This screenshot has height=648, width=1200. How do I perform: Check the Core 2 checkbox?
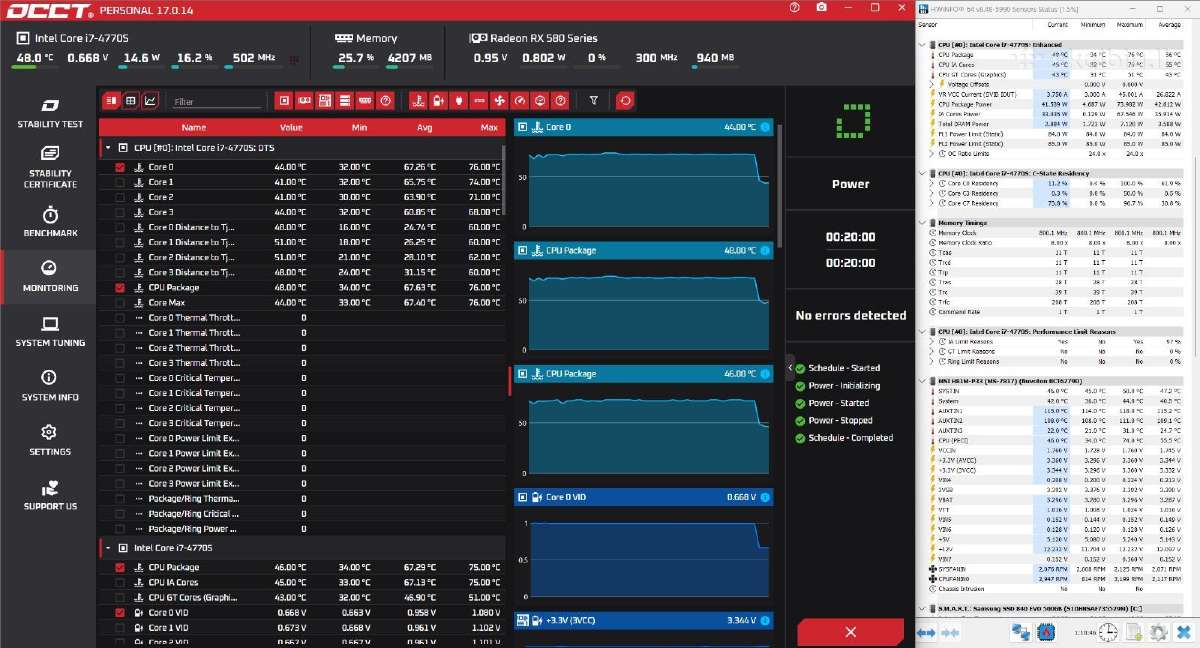click(x=120, y=197)
